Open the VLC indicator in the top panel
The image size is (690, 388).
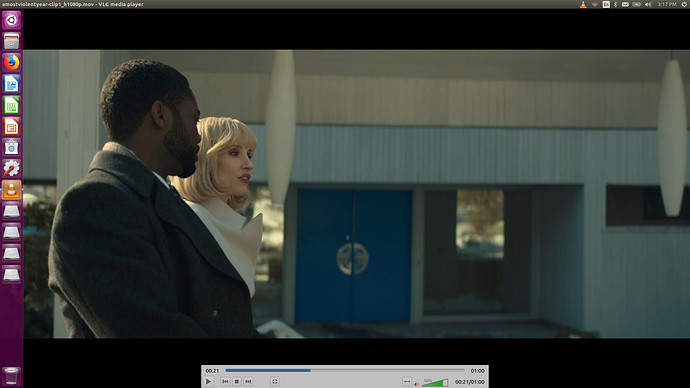[x=583, y=4]
